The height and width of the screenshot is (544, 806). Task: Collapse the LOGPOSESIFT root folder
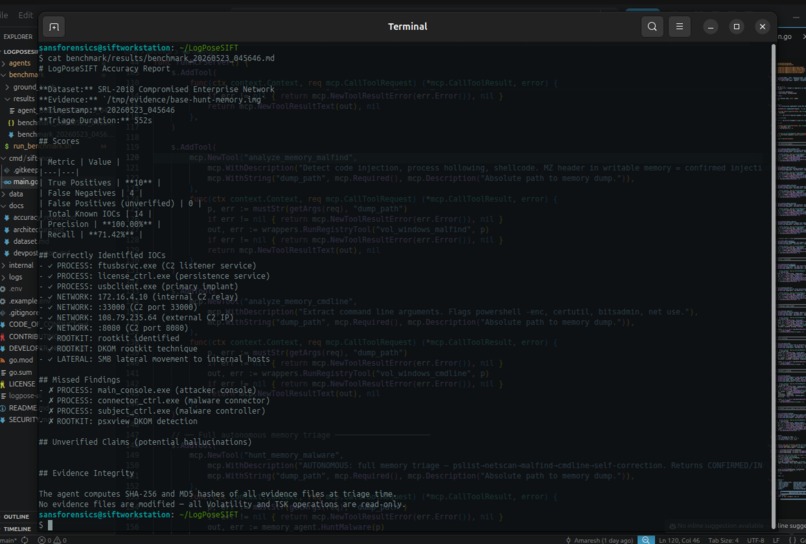click(x=20, y=51)
